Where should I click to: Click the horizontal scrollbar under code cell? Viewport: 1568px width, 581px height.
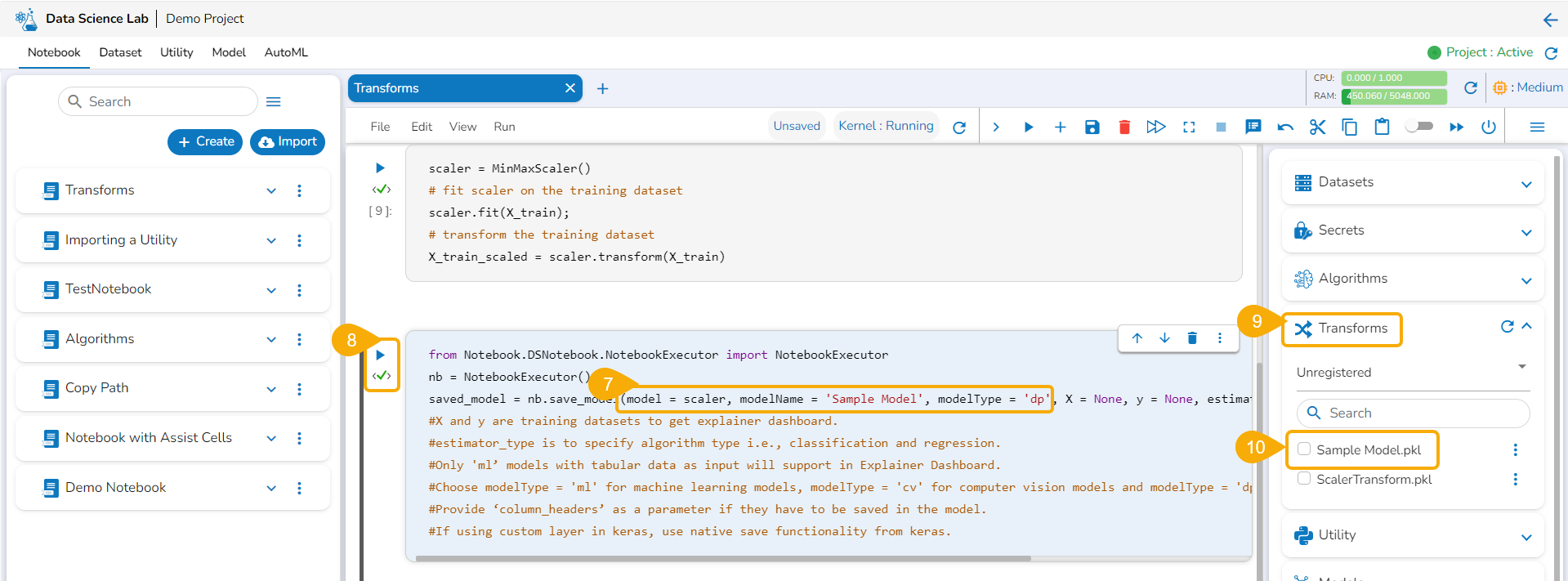(722, 559)
